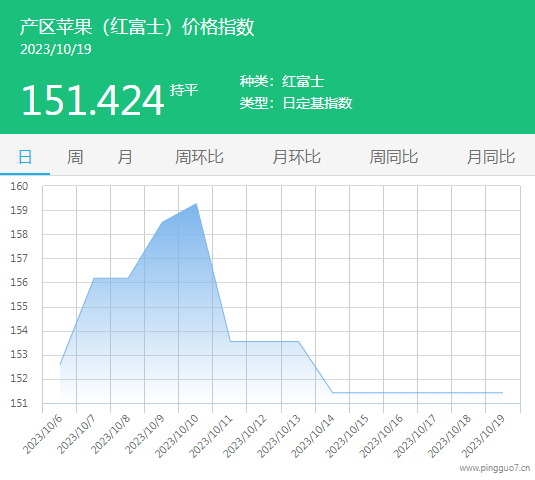The image size is (535, 480).
Task: Select the 日 daily tab
Action: click(x=25, y=157)
